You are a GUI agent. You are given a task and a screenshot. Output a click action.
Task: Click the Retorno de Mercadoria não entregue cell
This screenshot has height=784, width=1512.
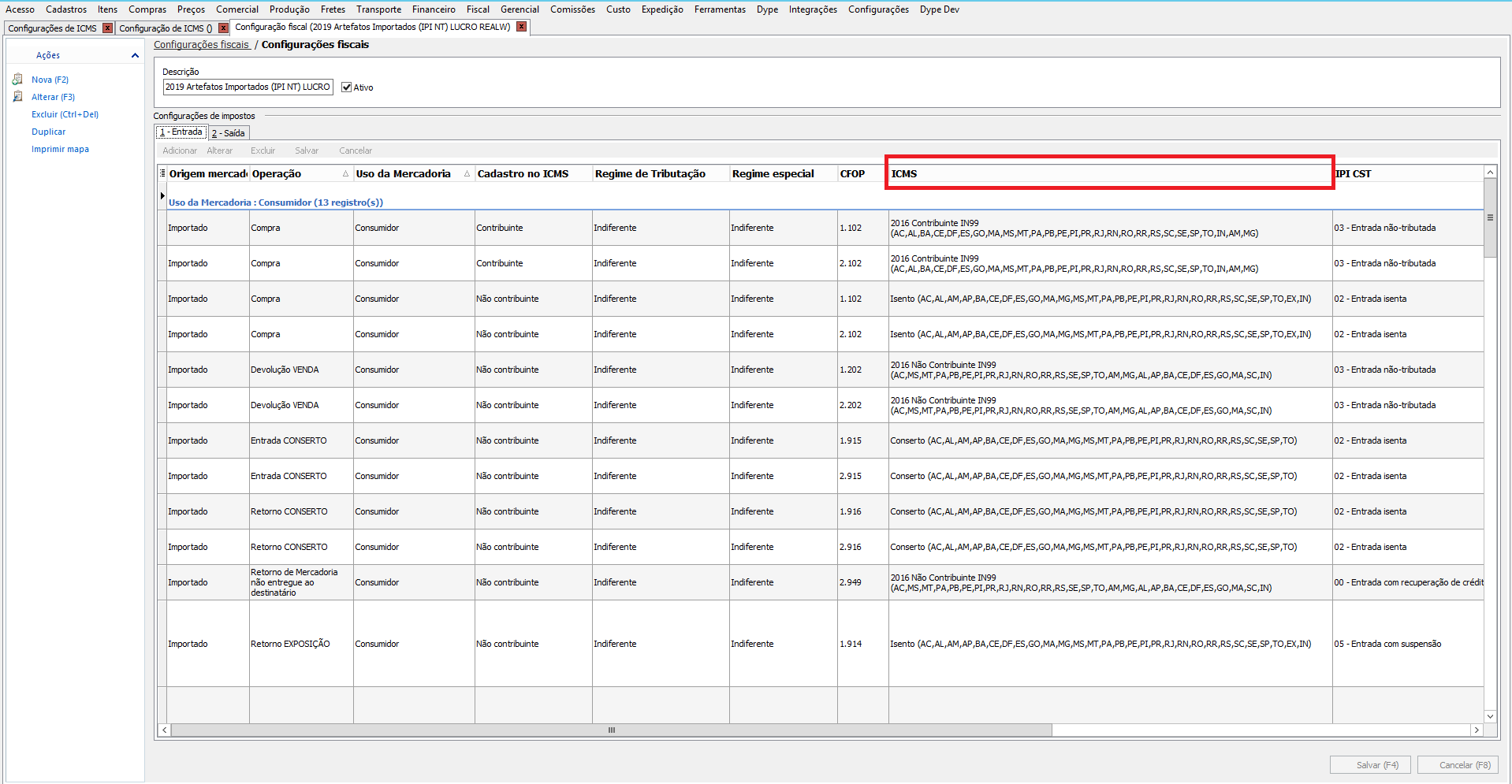click(301, 582)
